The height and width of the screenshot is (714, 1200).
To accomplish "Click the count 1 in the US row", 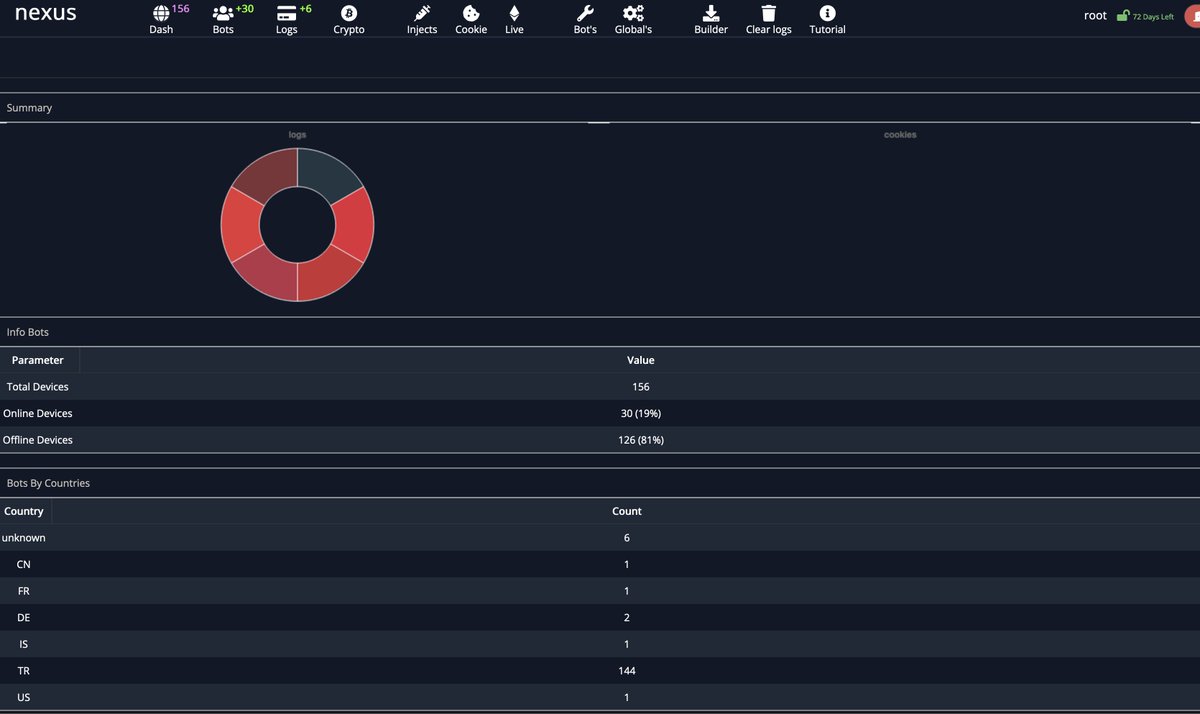I will click(627, 697).
